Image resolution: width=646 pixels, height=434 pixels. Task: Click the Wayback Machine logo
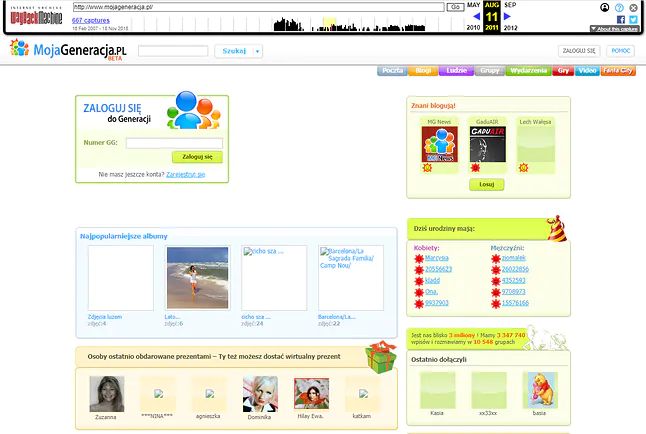(x=36, y=16)
